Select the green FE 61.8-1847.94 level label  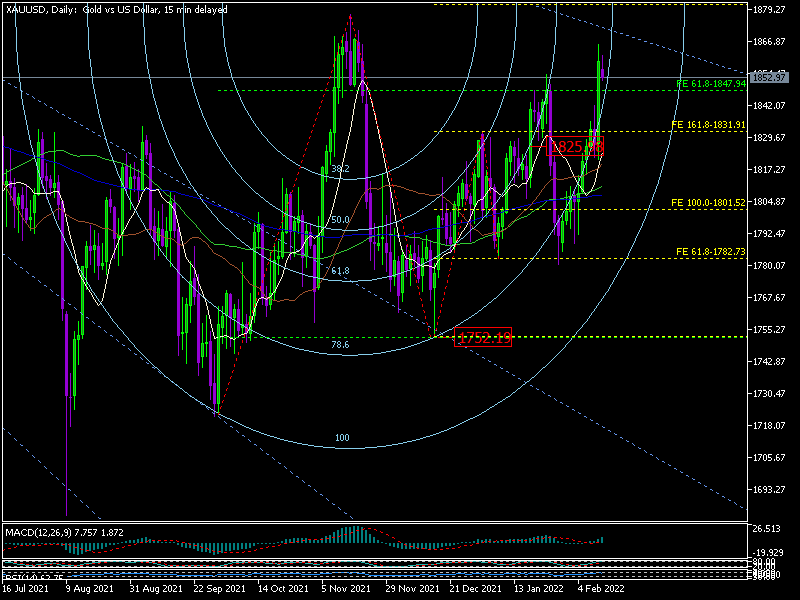click(711, 84)
